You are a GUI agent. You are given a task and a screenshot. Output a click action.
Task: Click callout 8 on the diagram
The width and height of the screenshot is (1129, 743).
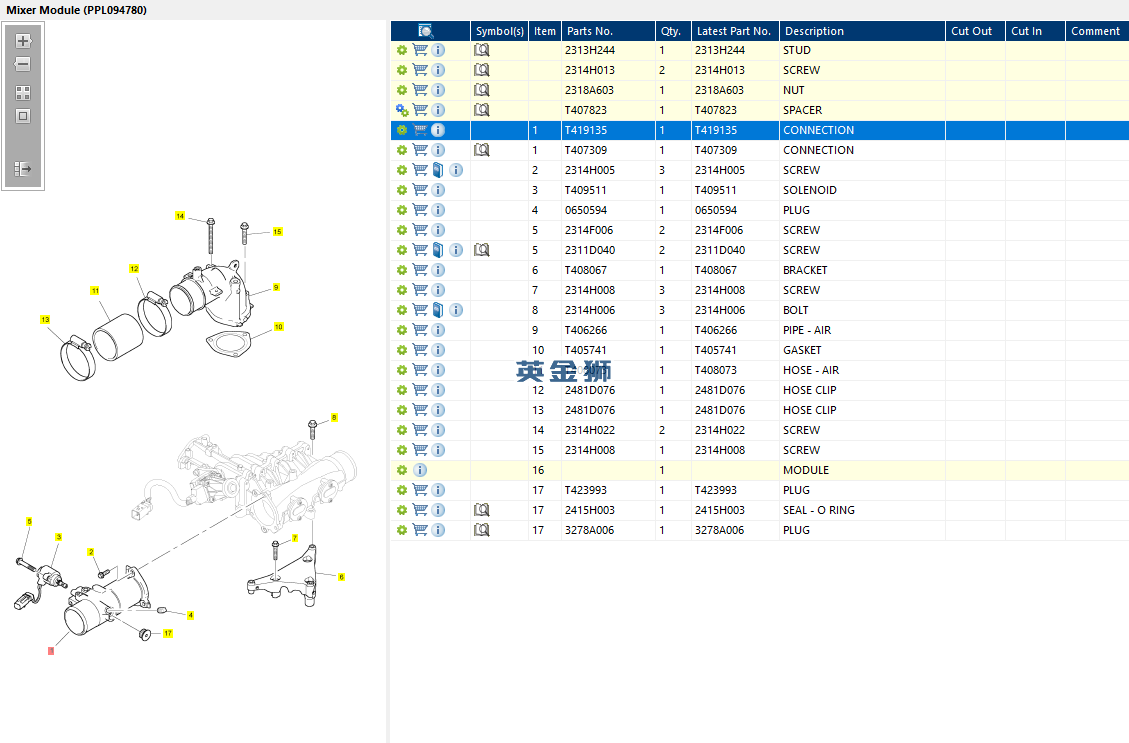334,418
